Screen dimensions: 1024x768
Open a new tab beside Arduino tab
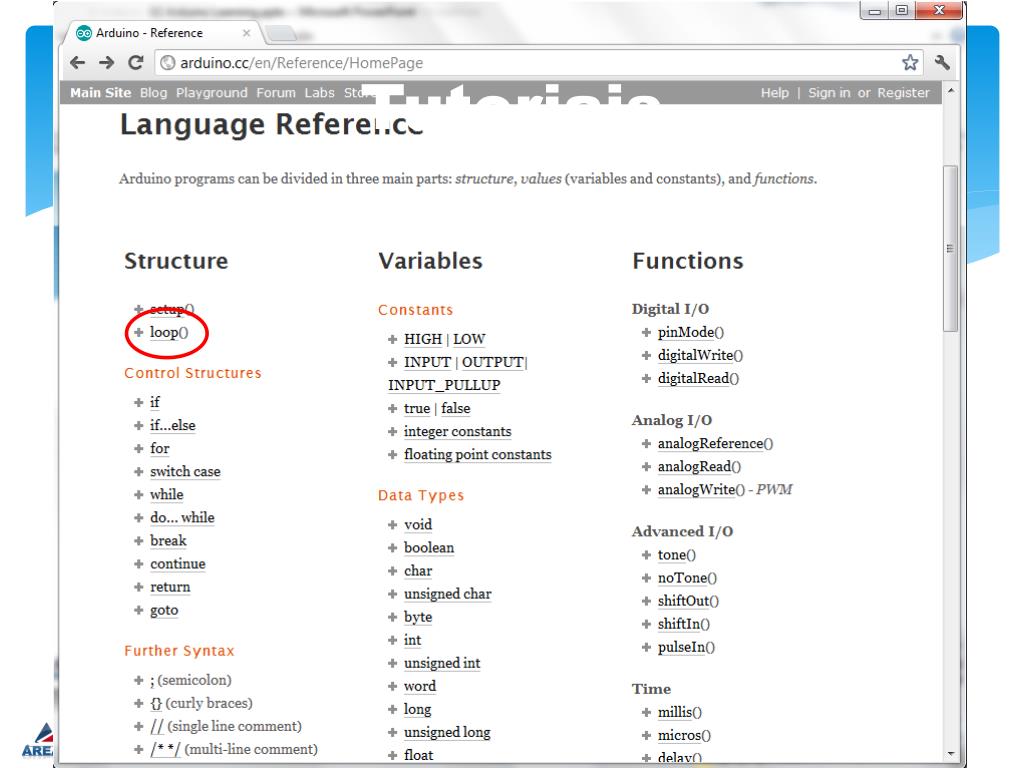(x=281, y=33)
